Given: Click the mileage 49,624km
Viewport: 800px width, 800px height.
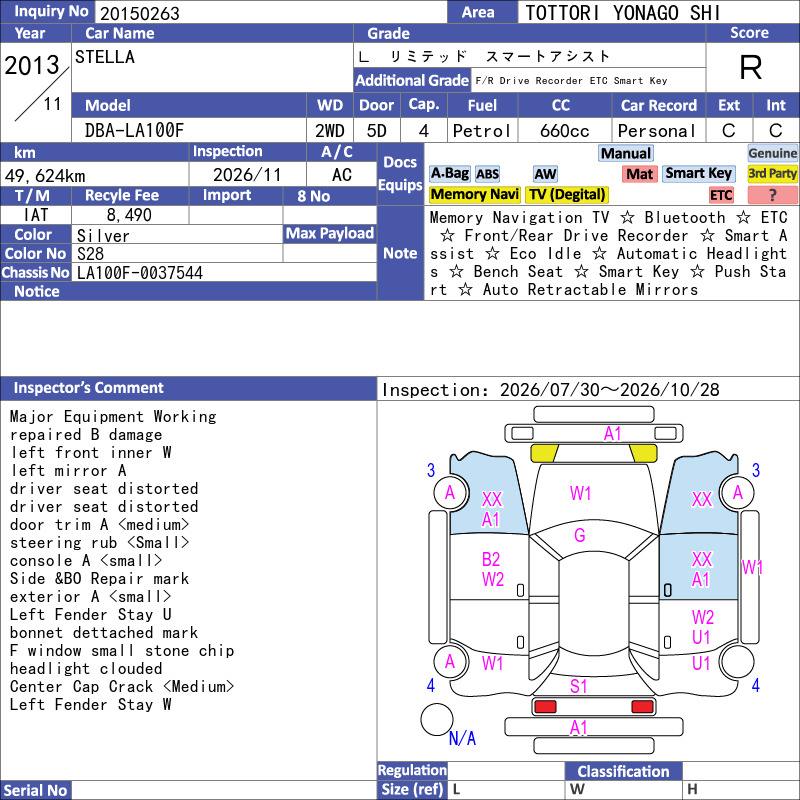Looking at the screenshot, I should (45, 176).
